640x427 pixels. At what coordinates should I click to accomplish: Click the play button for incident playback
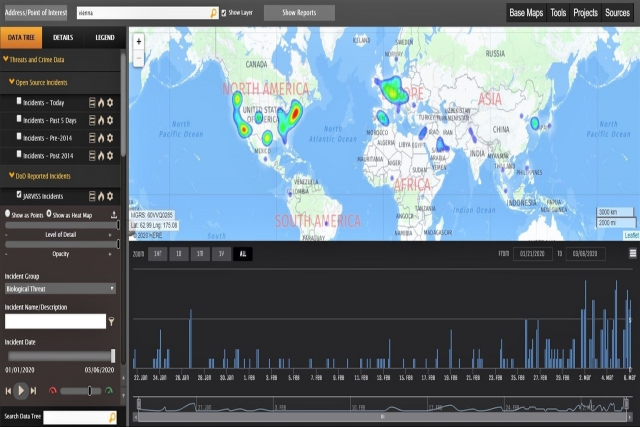tap(21, 391)
